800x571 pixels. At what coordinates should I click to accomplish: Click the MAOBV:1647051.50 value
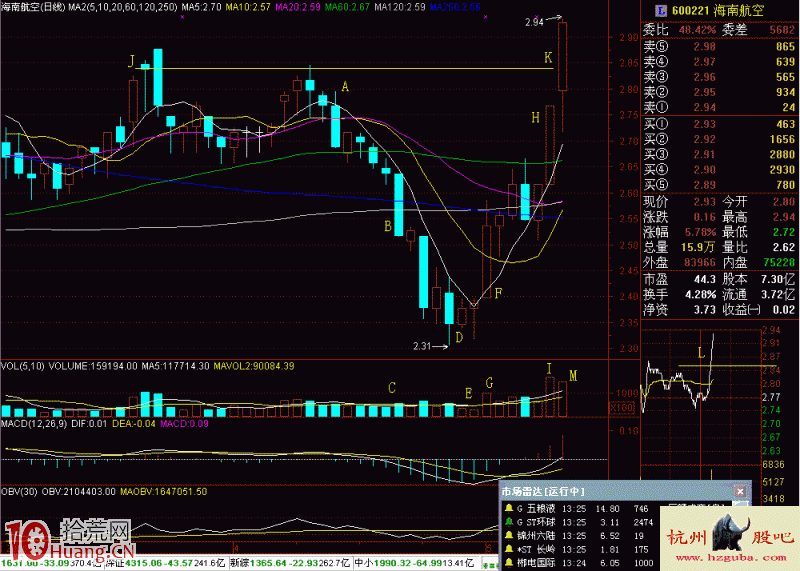click(x=163, y=491)
